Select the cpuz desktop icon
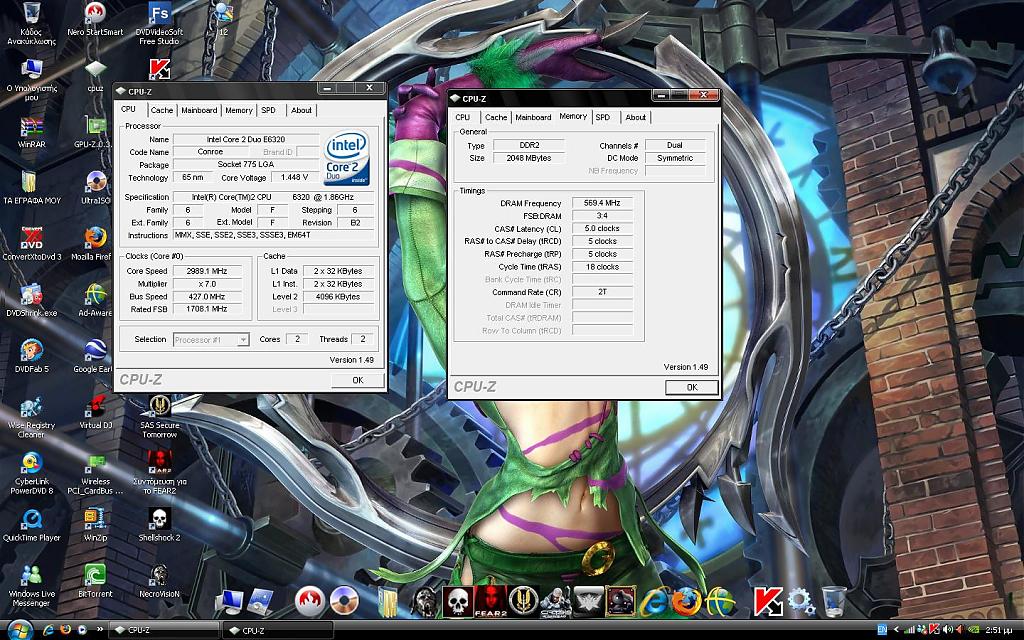Image resolution: width=1024 pixels, height=640 pixels. [95, 76]
